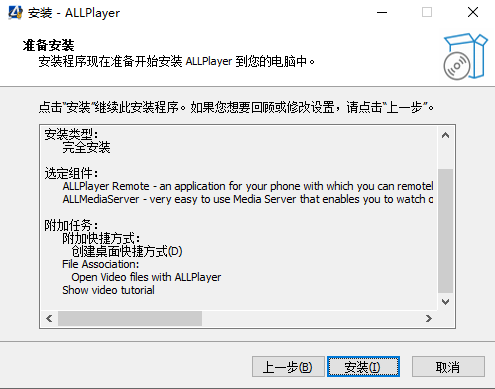Click the 'Show video tutorial' line
The width and height of the screenshot is (495, 389).
pos(108,290)
